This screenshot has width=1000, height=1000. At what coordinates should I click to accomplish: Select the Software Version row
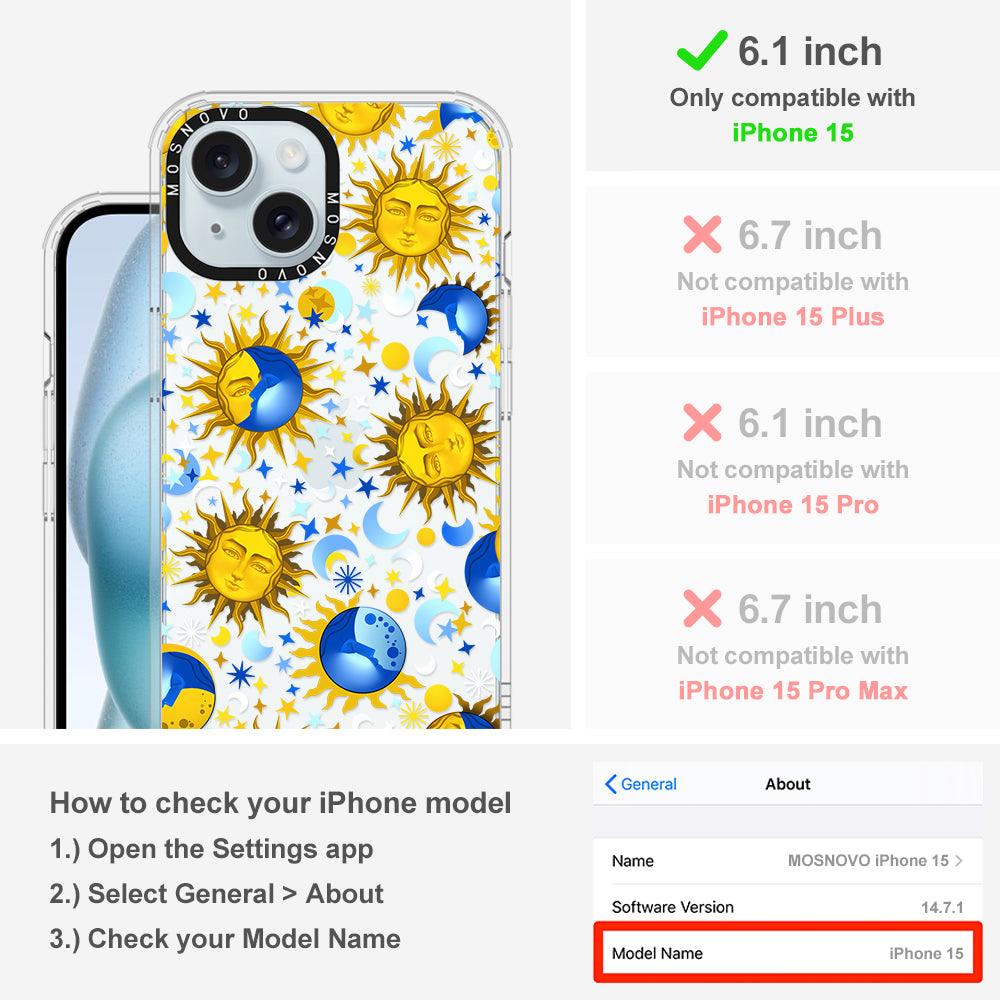(x=788, y=906)
